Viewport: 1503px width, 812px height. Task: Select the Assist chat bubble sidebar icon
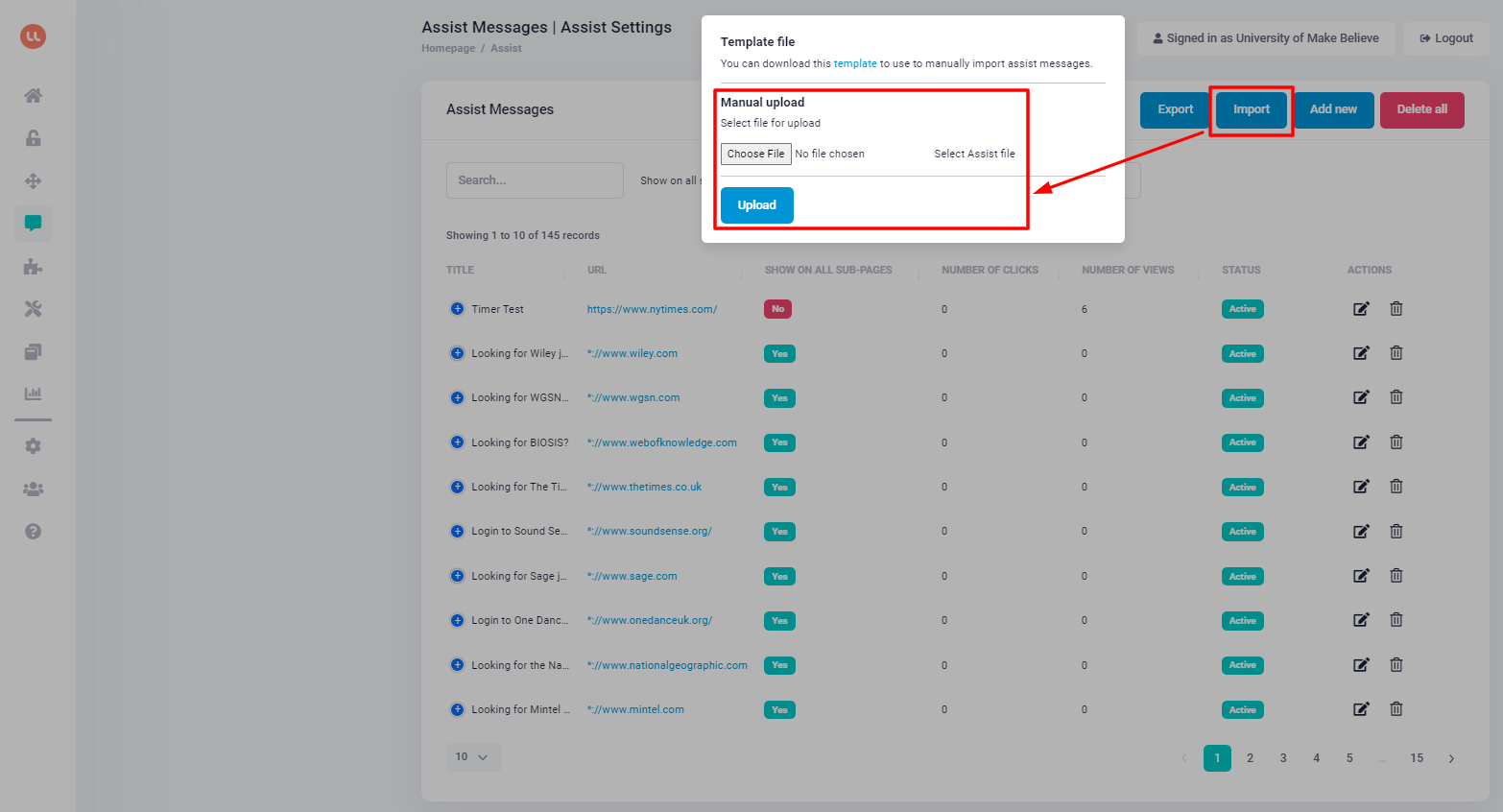(33, 224)
